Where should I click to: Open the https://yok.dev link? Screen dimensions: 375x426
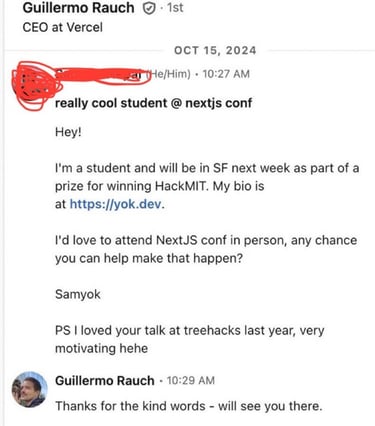tap(116, 204)
